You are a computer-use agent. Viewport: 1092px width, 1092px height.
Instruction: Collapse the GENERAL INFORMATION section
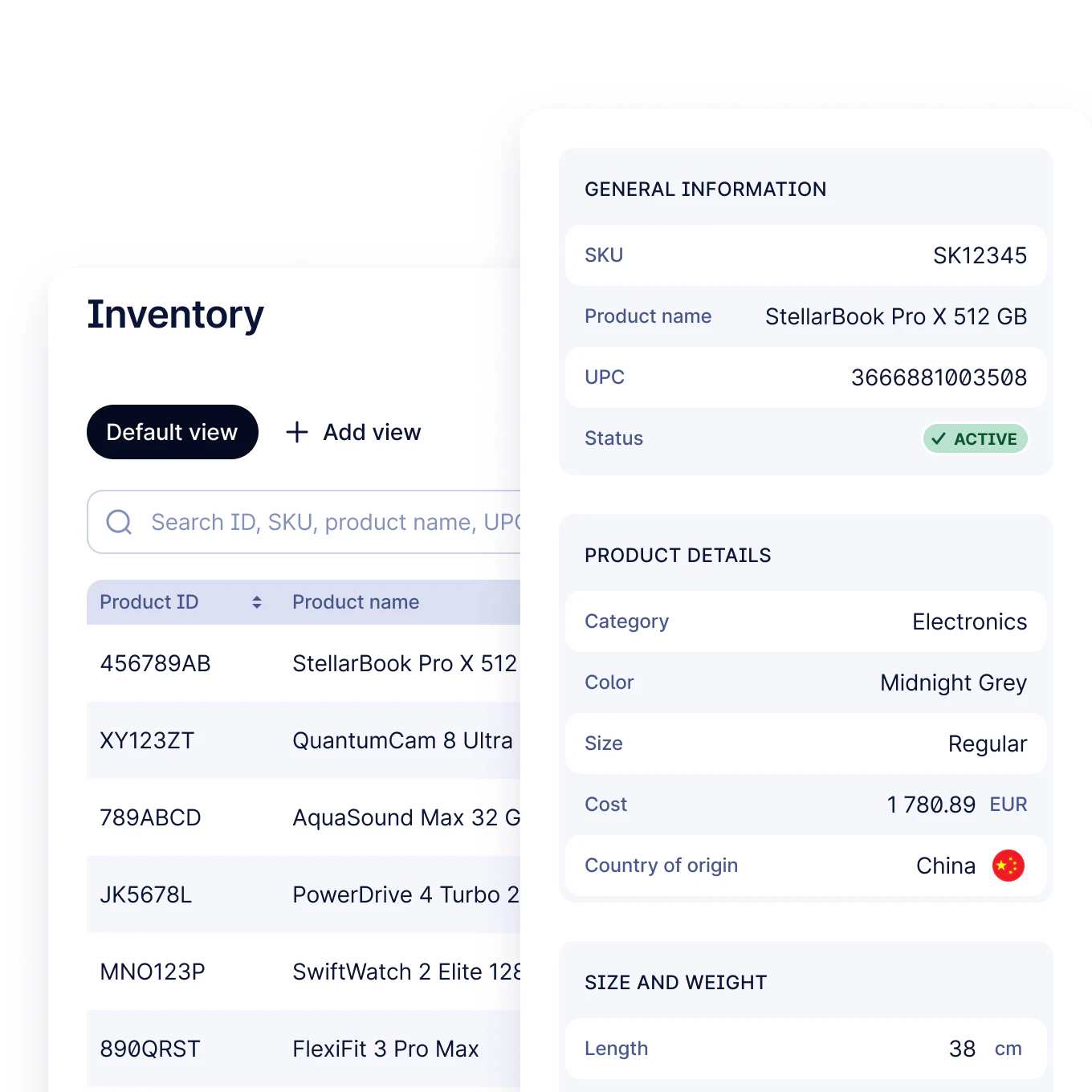(705, 189)
